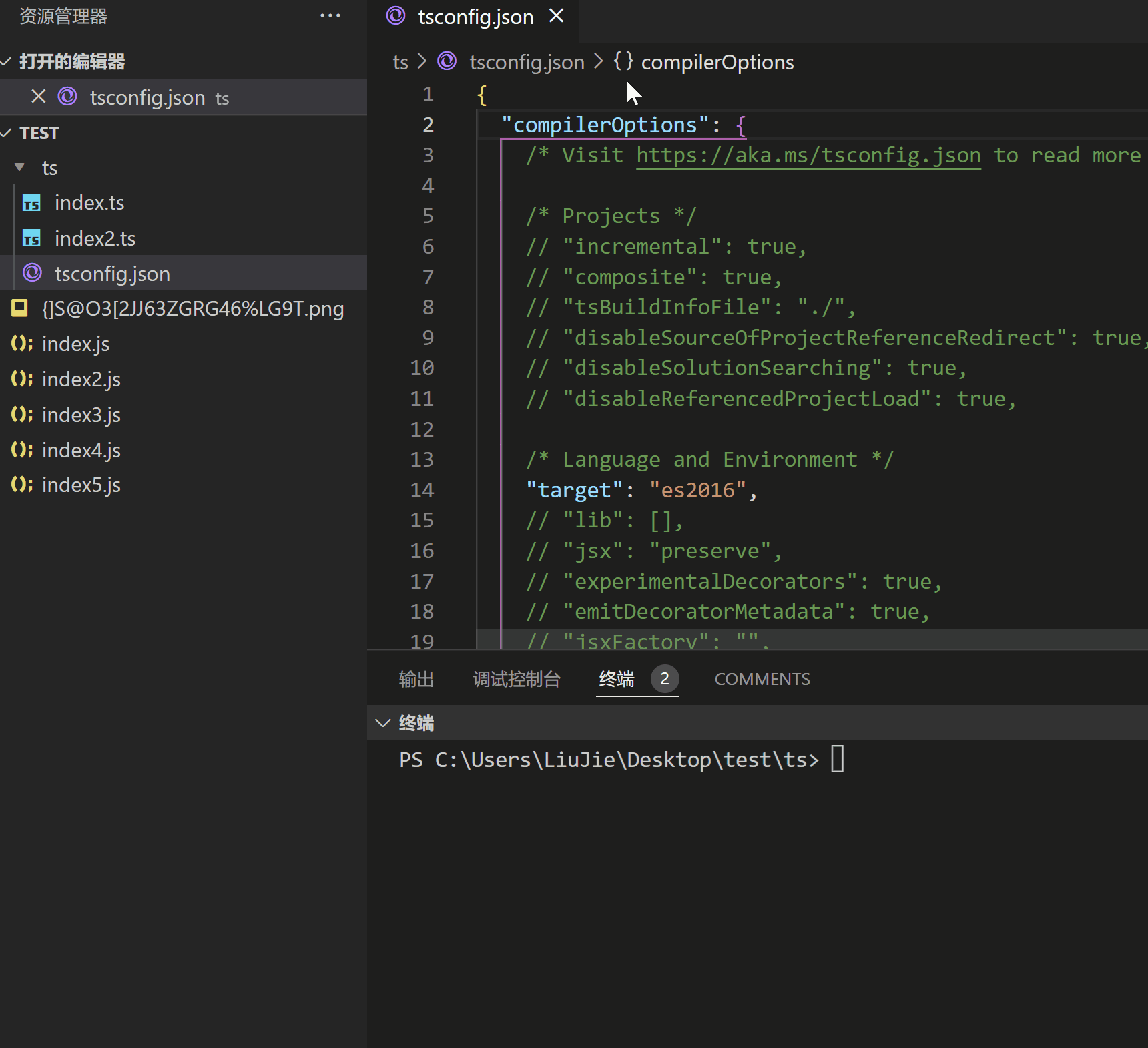Collapse the terminal section chevron
Viewport: 1148px width, 1048px height.
click(x=383, y=723)
